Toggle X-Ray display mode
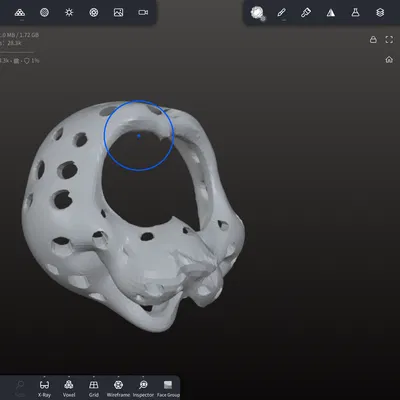Screen dimensions: 400x400 [44, 389]
